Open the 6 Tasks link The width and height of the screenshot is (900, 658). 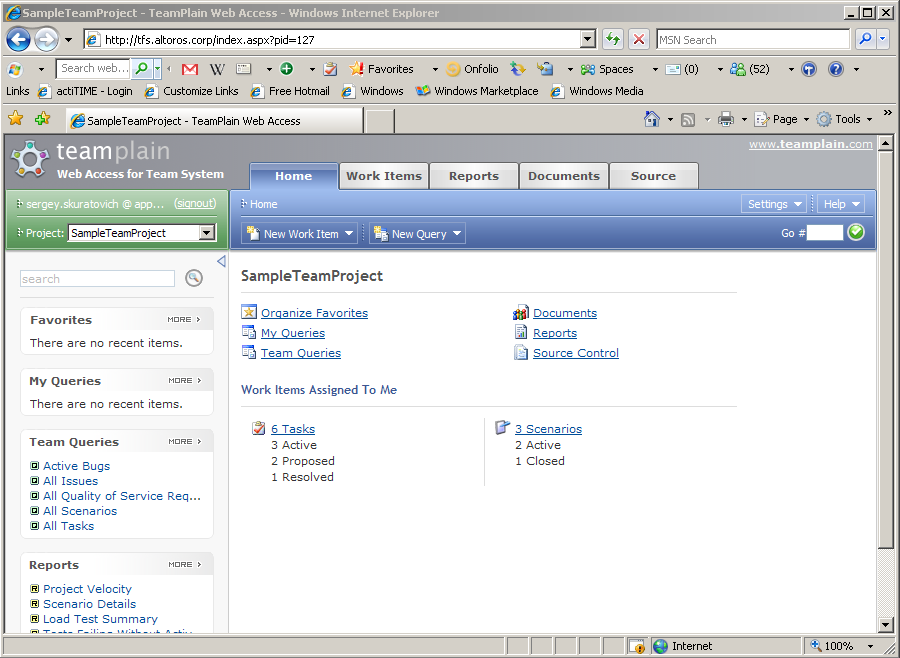293,429
